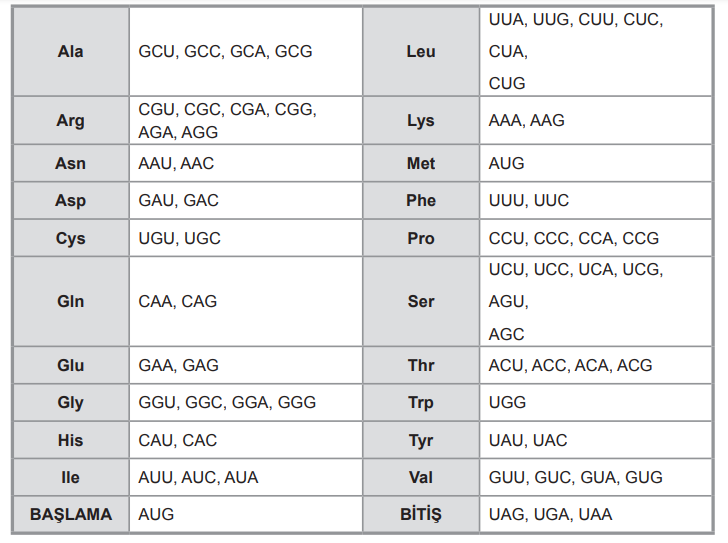
Task: Select the Lys label cell
Action: (421, 121)
